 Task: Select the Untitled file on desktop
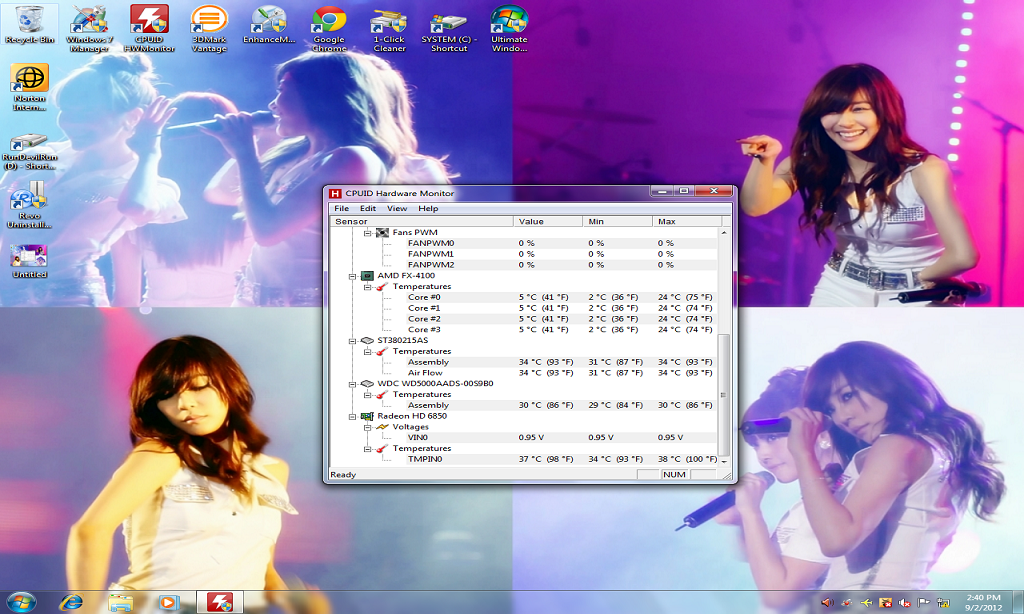pos(29,261)
